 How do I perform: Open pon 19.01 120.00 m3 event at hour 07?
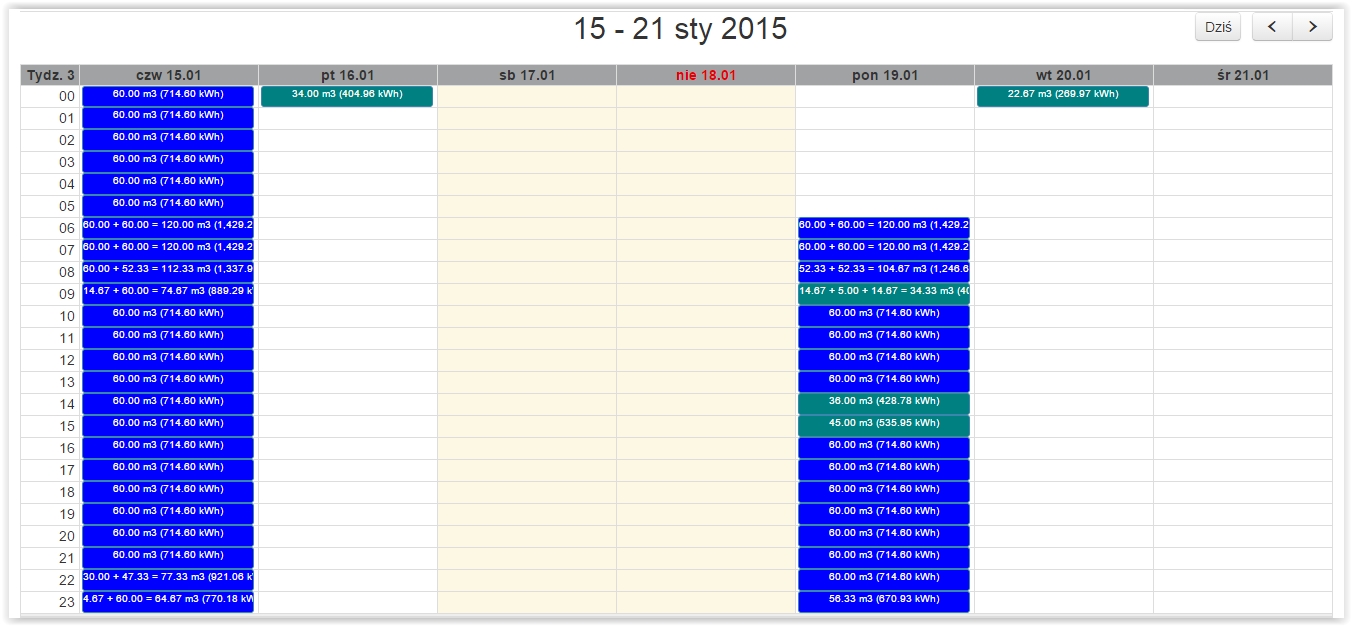click(x=884, y=250)
